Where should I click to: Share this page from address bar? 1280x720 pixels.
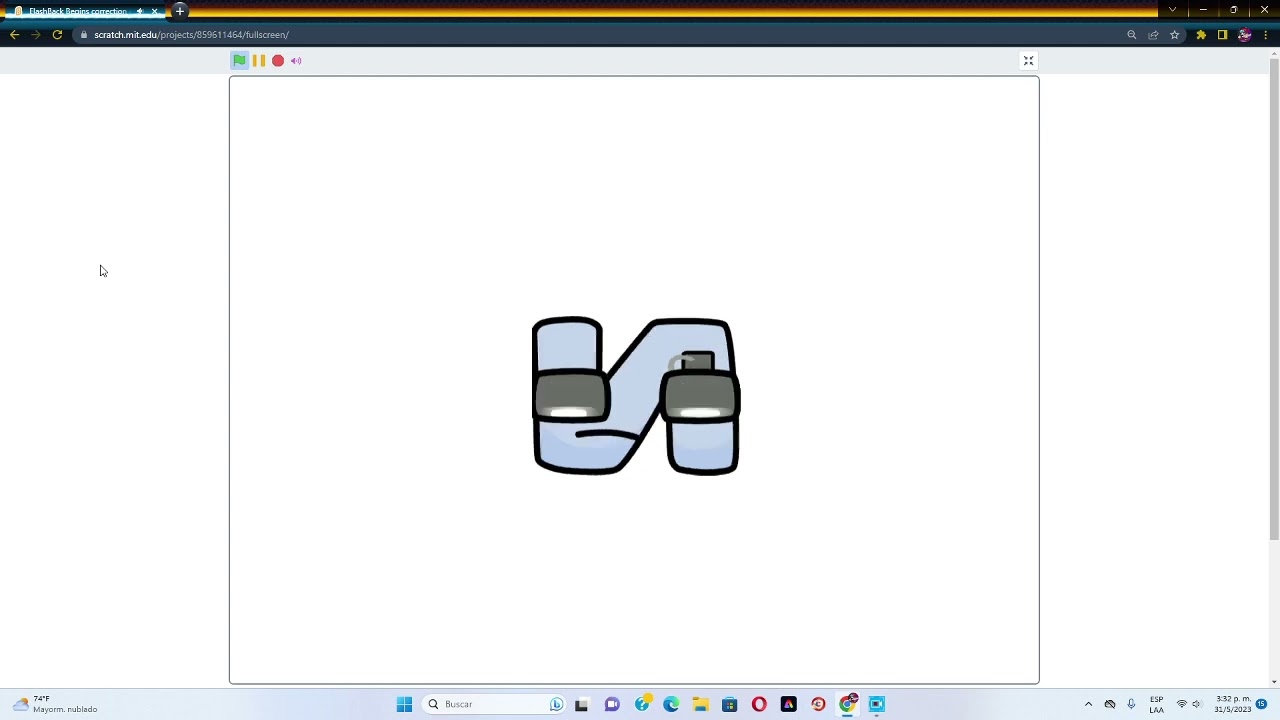tap(1153, 35)
